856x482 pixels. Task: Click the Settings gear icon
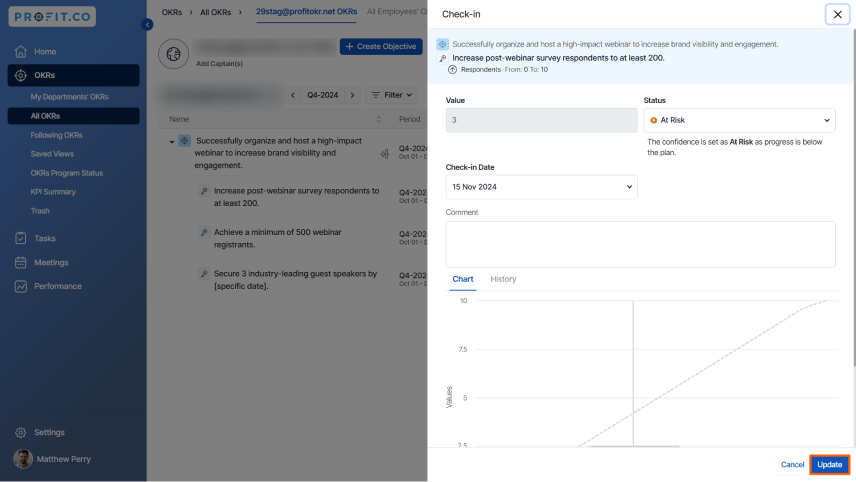click(x=21, y=432)
